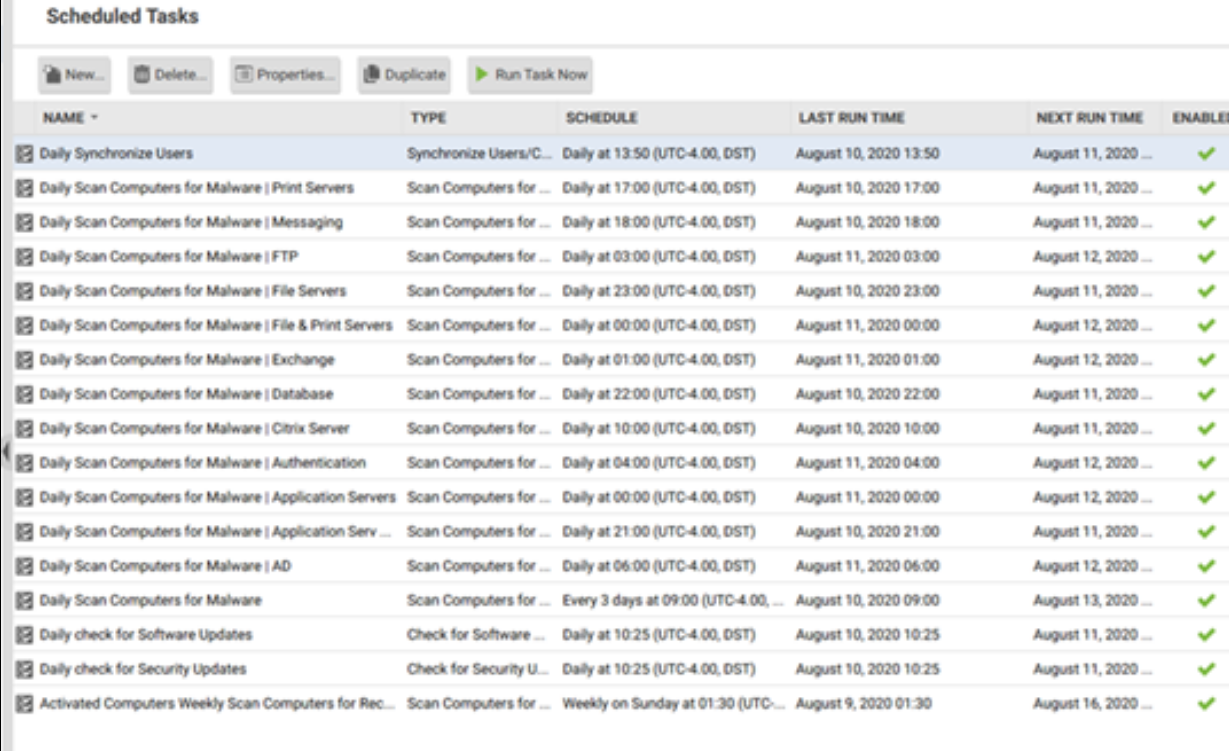Click enabled checkmark of Exchange scan row
The image size is (1229, 751).
tap(1206, 360)
